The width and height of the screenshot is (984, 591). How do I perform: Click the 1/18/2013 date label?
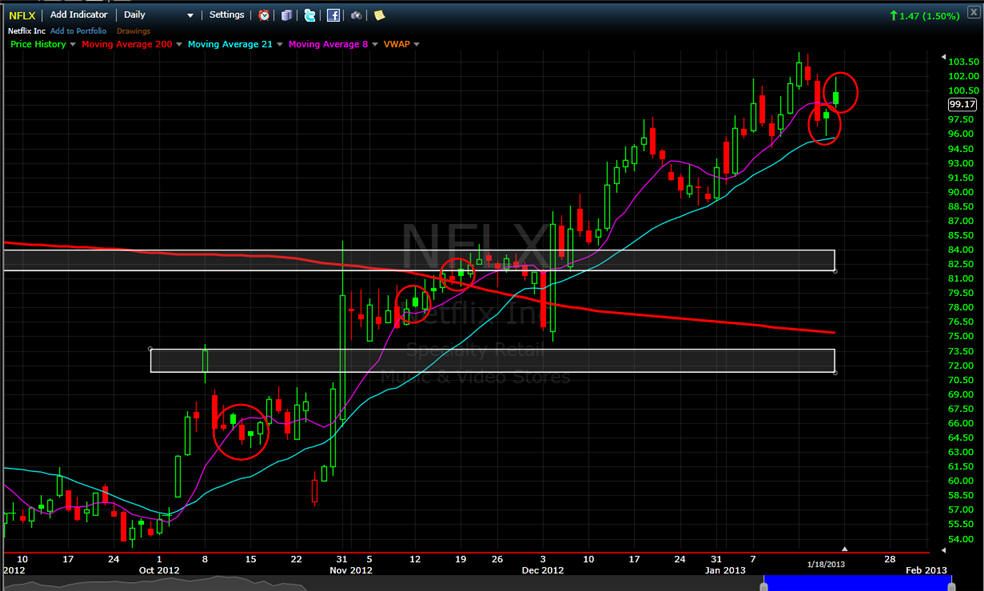(826, 564)
